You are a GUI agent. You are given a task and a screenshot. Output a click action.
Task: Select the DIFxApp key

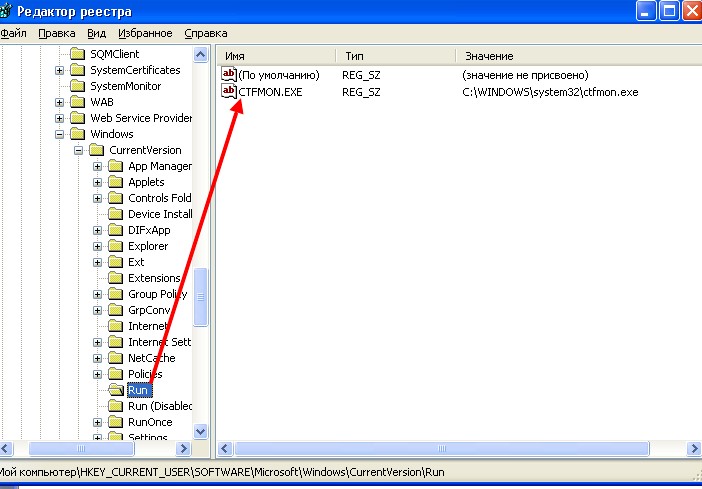pos(149,231)
